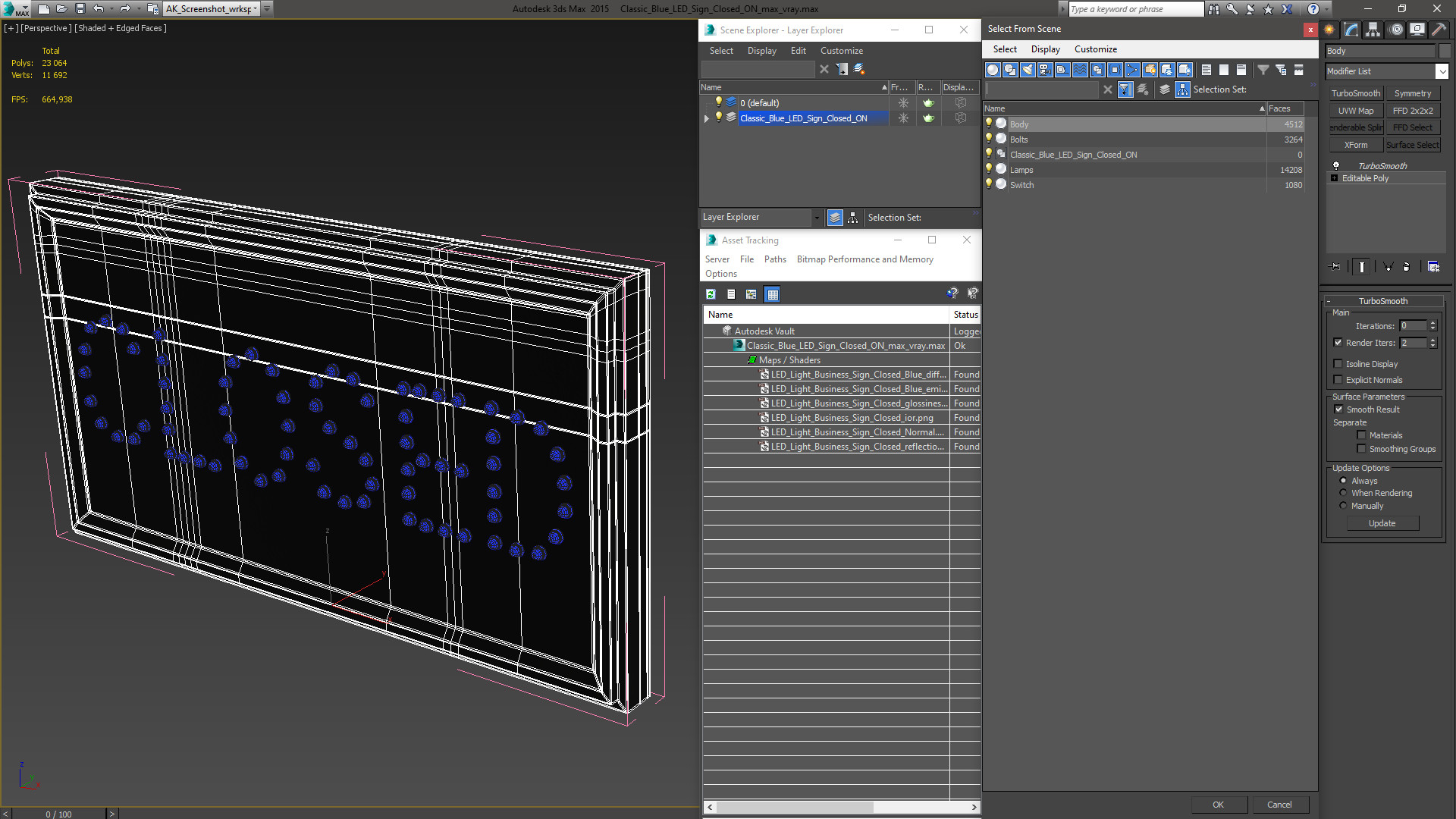The width and height of the screenshot is (1456, 819).
Task: Toggle Display Helpers filter in Select From Scene
Action: coord(1062,70)
